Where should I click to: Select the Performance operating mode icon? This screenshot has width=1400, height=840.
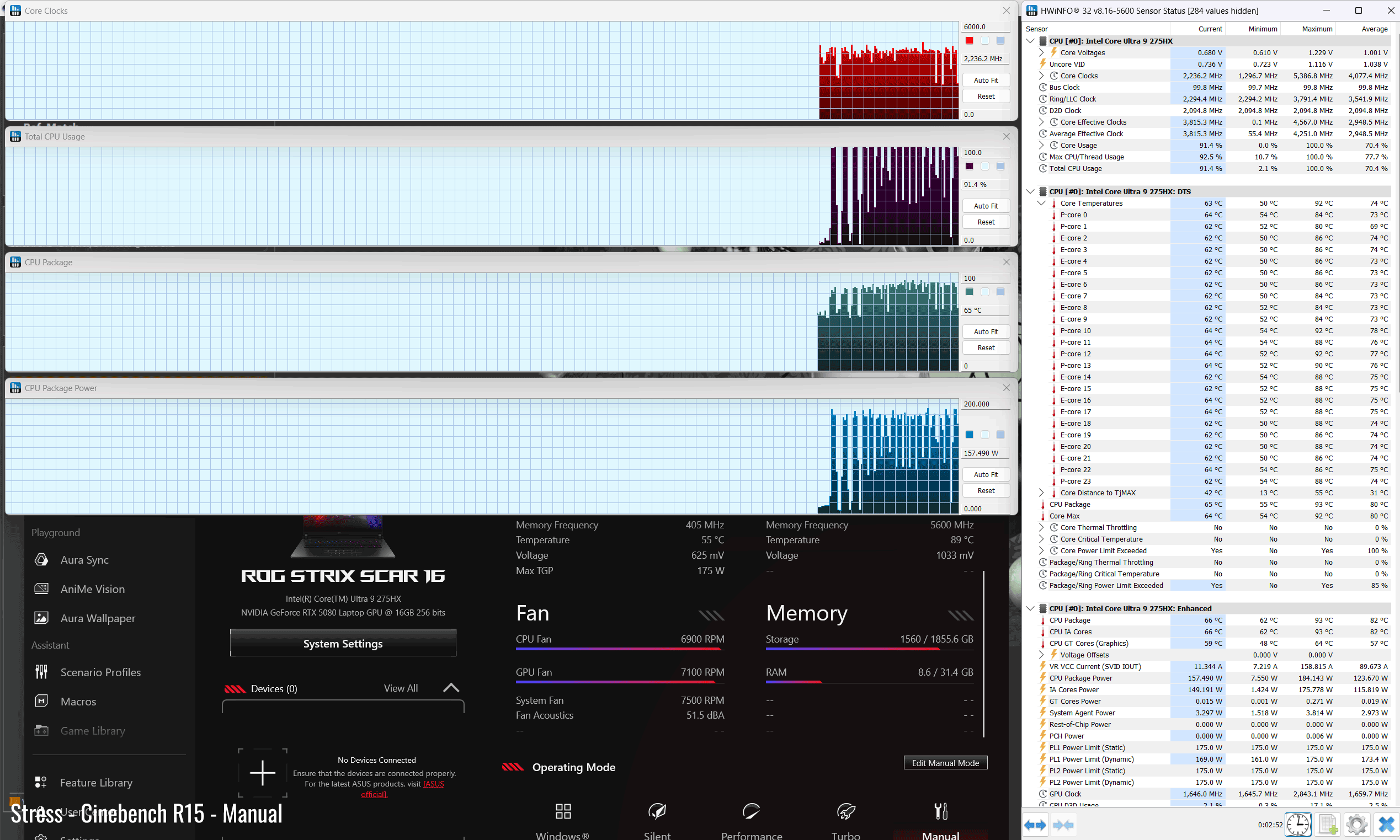point(752,811)
